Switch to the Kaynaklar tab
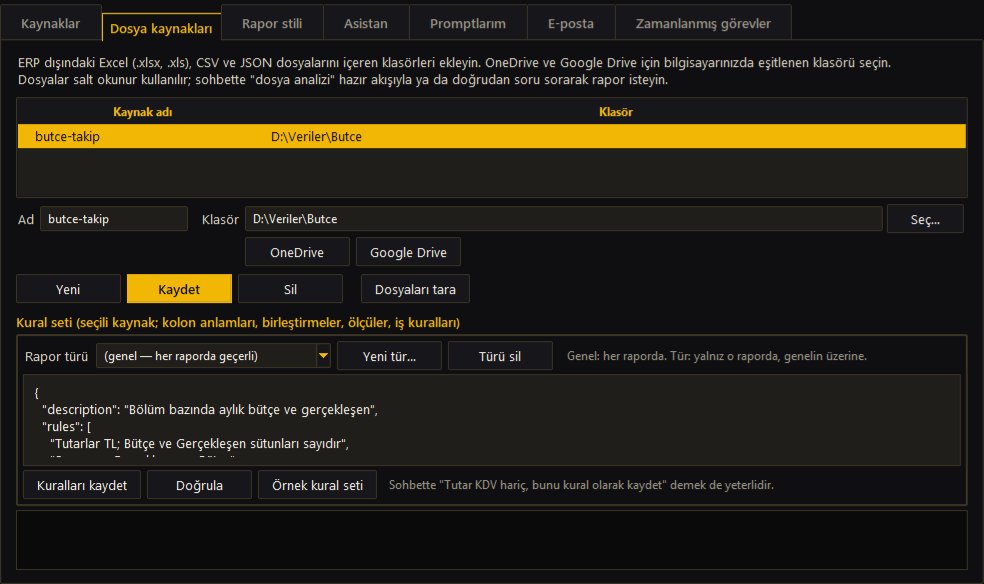This screenshot has width=984, height=584. [x=50, y=23]
